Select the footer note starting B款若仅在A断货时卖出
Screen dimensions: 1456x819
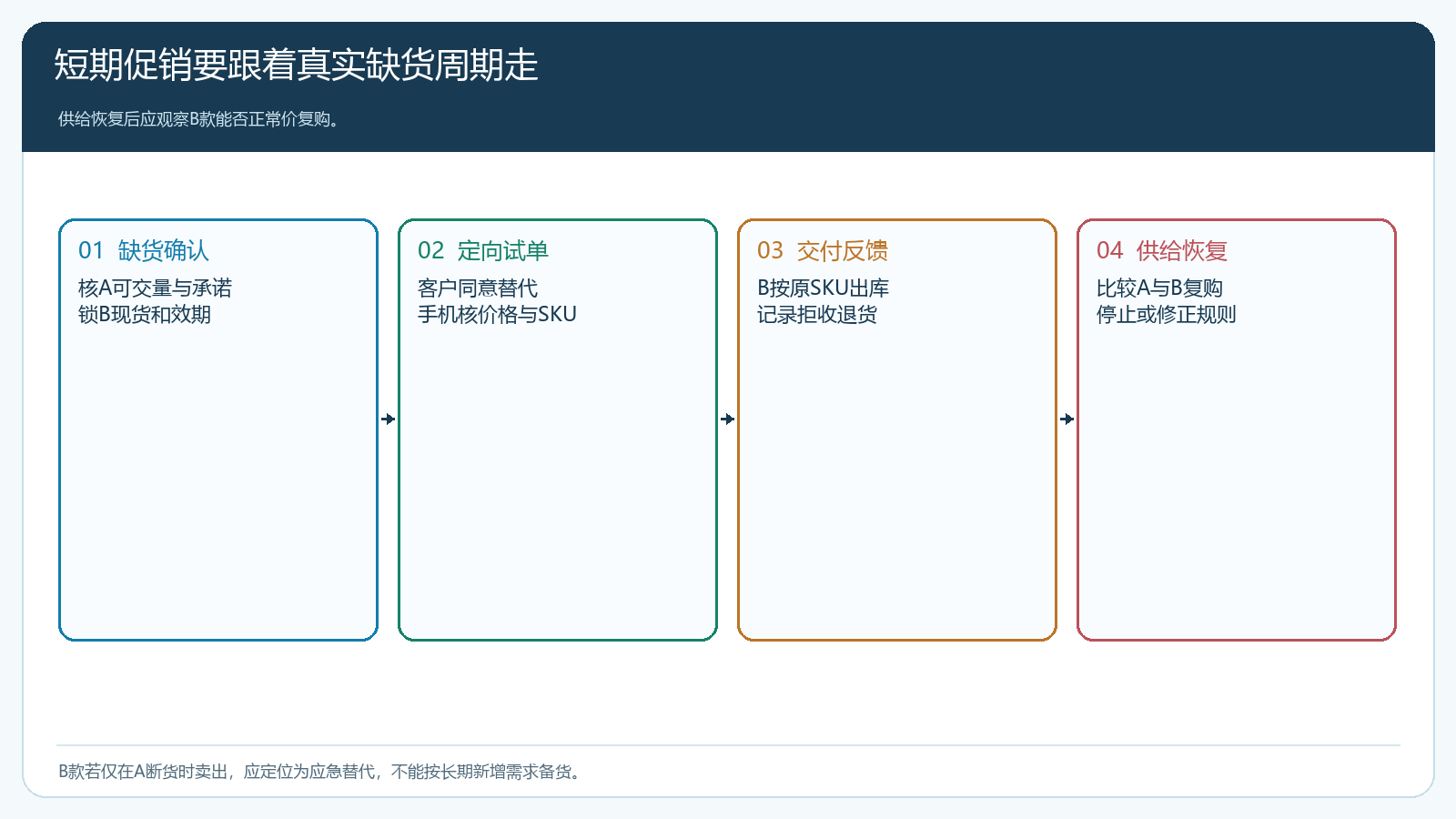319,772
